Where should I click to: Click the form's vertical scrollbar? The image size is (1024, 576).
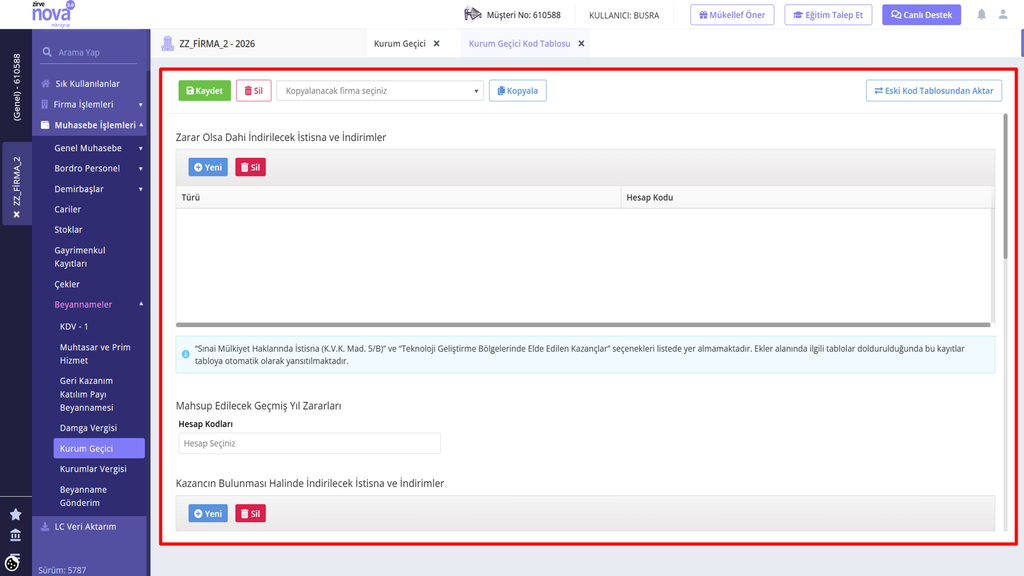1005,187
